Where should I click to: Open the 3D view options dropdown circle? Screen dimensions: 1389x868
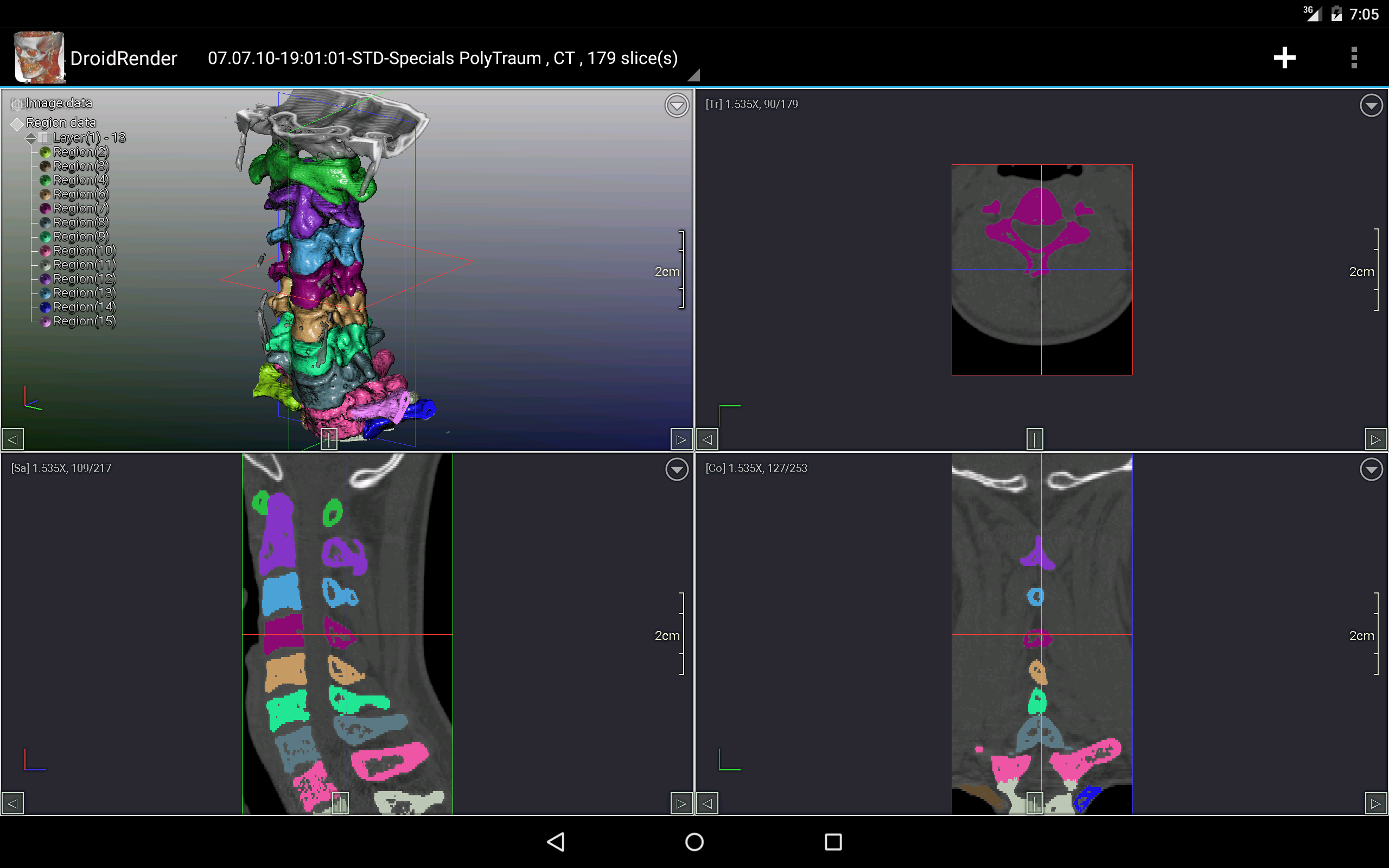coord(677,106)
